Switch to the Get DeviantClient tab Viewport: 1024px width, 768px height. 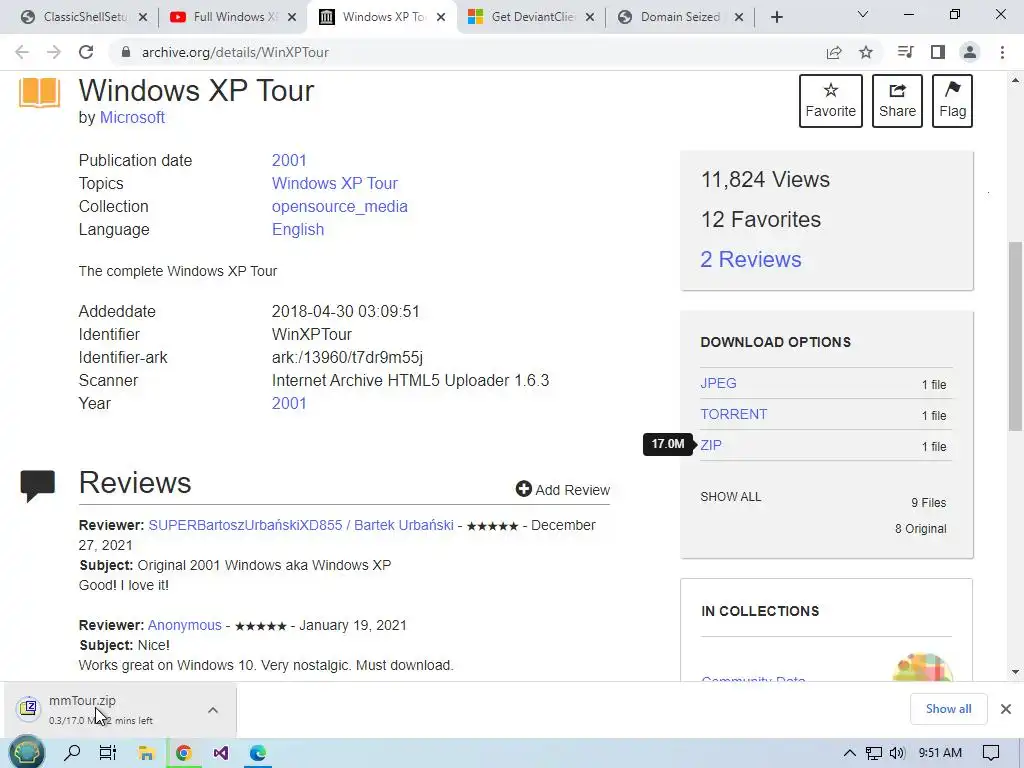pos(531,17)
